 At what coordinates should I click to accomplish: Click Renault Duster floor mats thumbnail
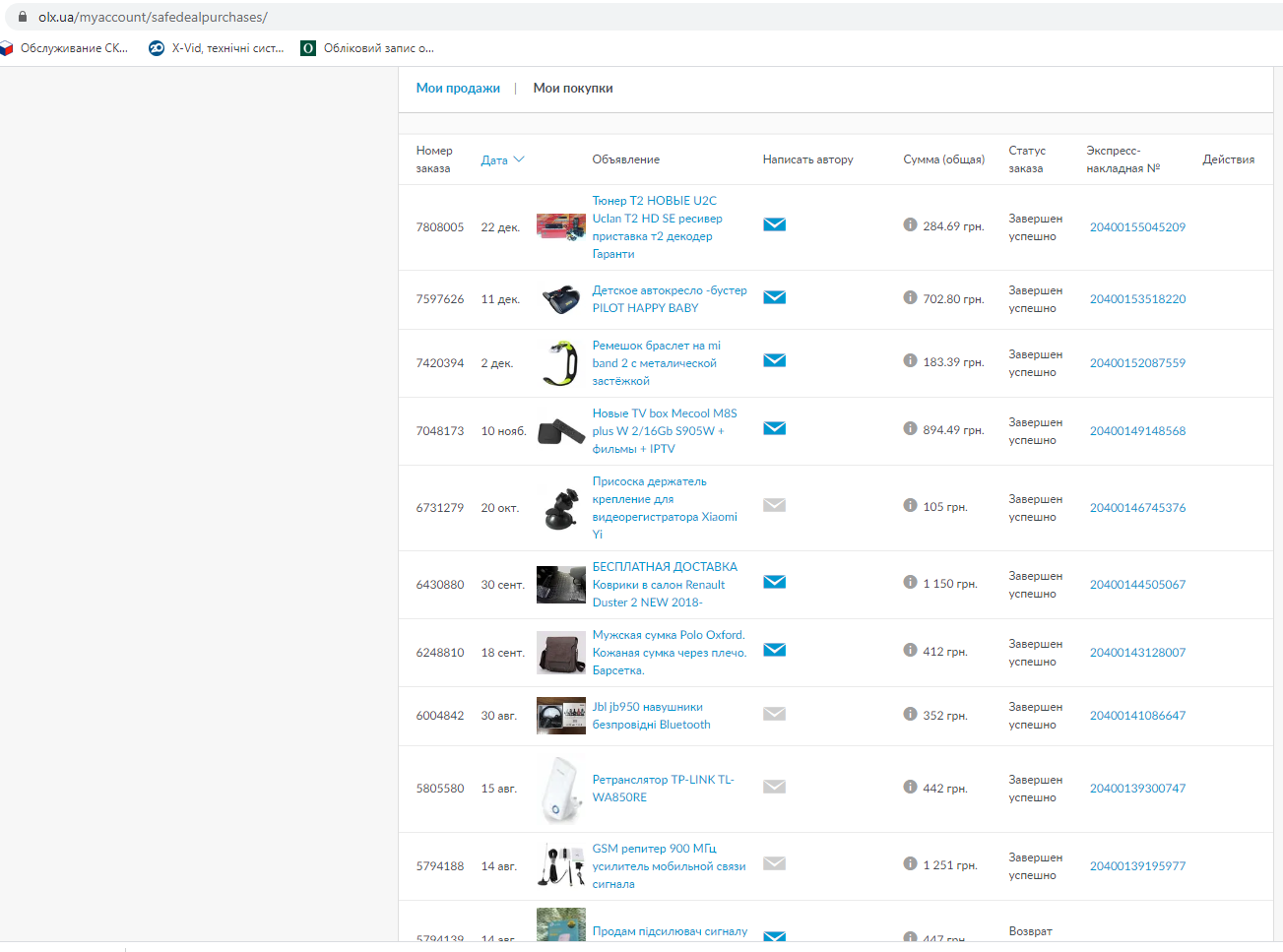[561, 585]
